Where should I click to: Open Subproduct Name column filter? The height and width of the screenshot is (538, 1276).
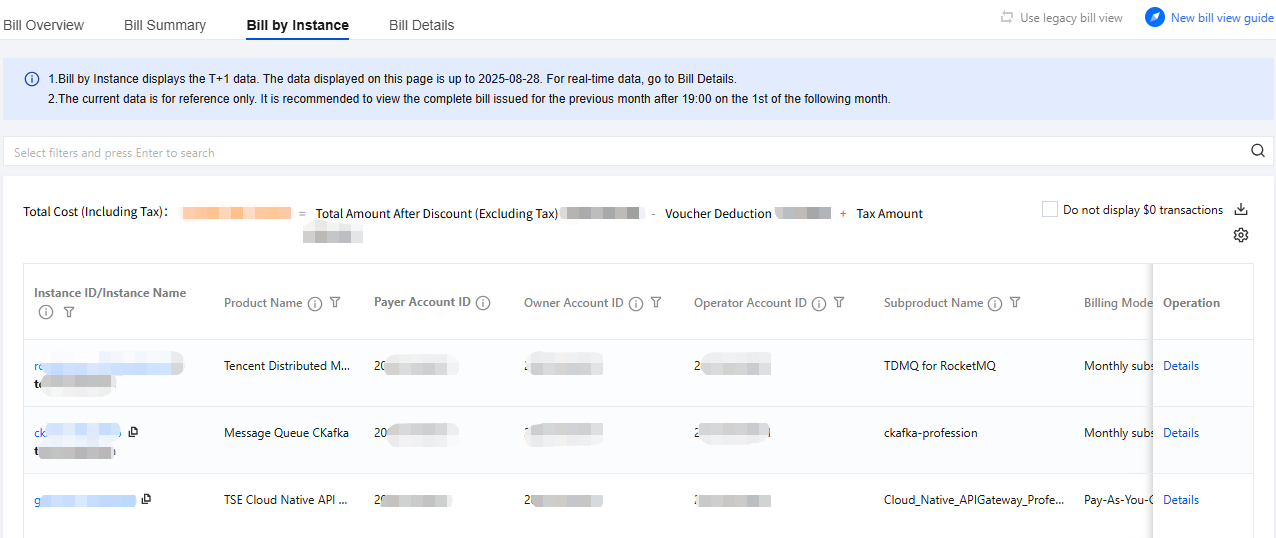[1015, 303]
